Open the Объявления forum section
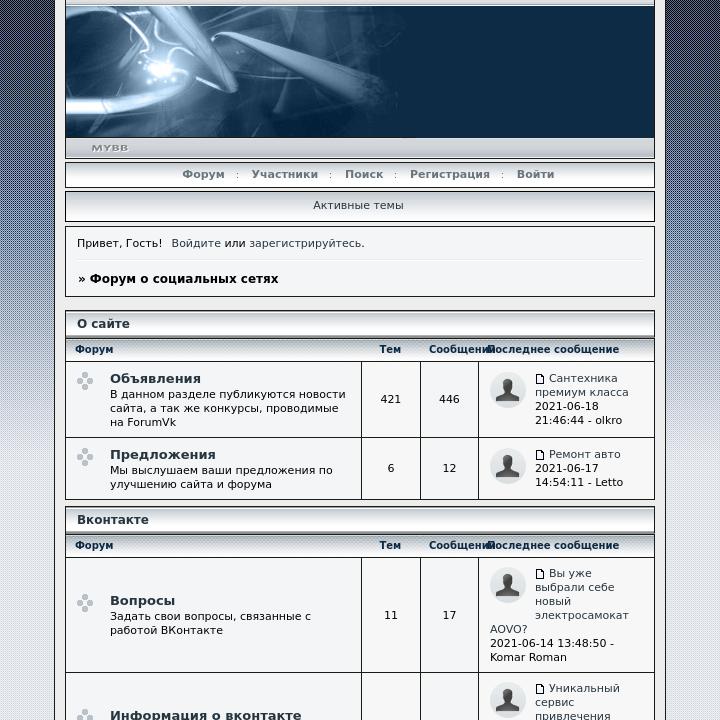Screen dimensions: 720x720 (155, 379)
